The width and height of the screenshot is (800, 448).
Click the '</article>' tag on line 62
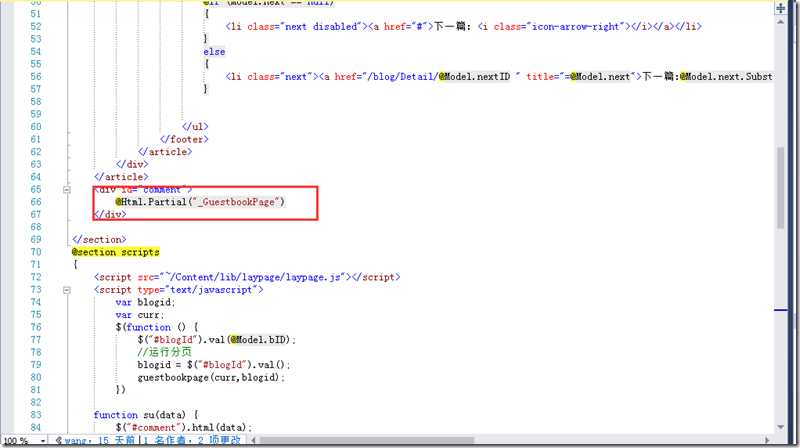coord(165,152)
